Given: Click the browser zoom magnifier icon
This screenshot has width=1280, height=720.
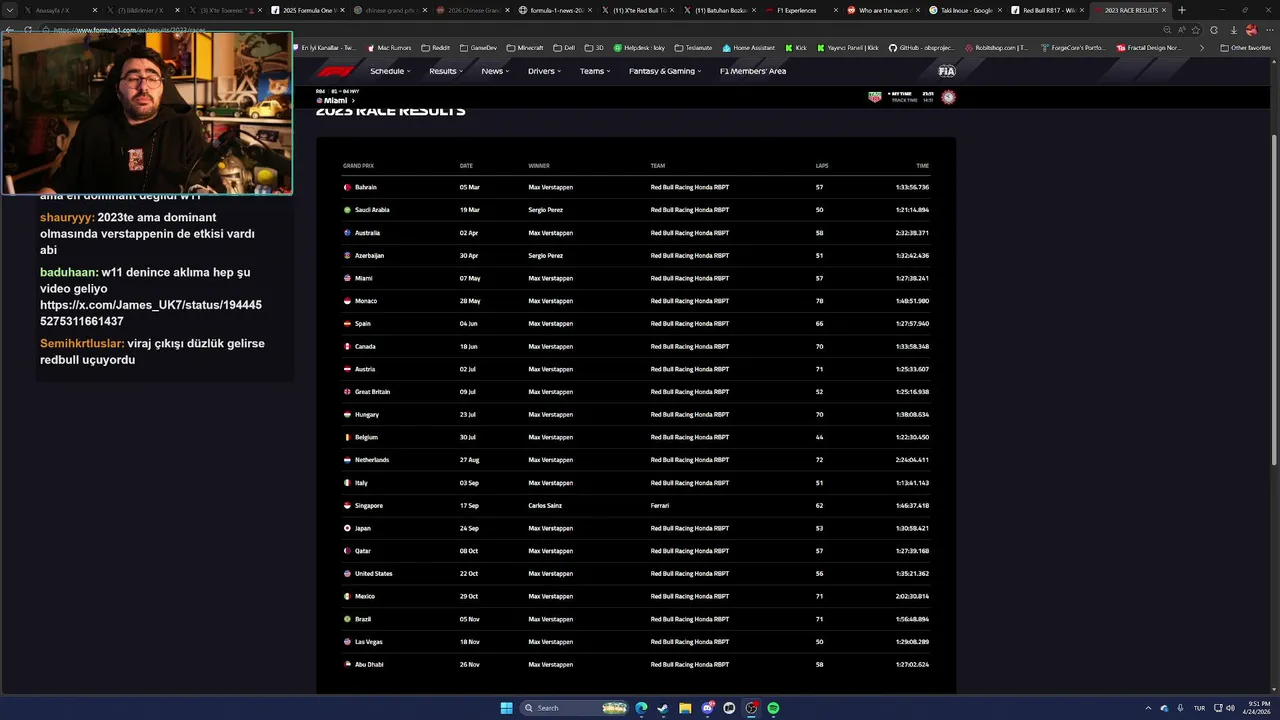Looking at the screenshot, I should pyautogui.click(x=1167, y=30).
